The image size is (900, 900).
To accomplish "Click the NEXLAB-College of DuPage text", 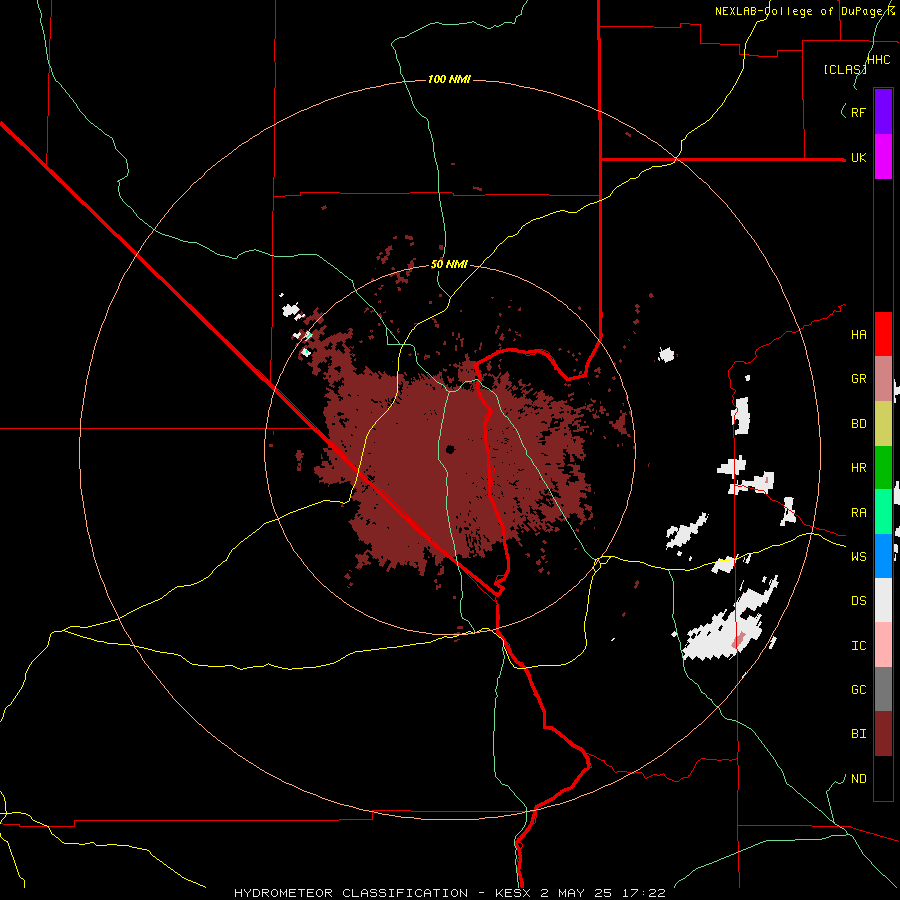I will pos(804,11).
